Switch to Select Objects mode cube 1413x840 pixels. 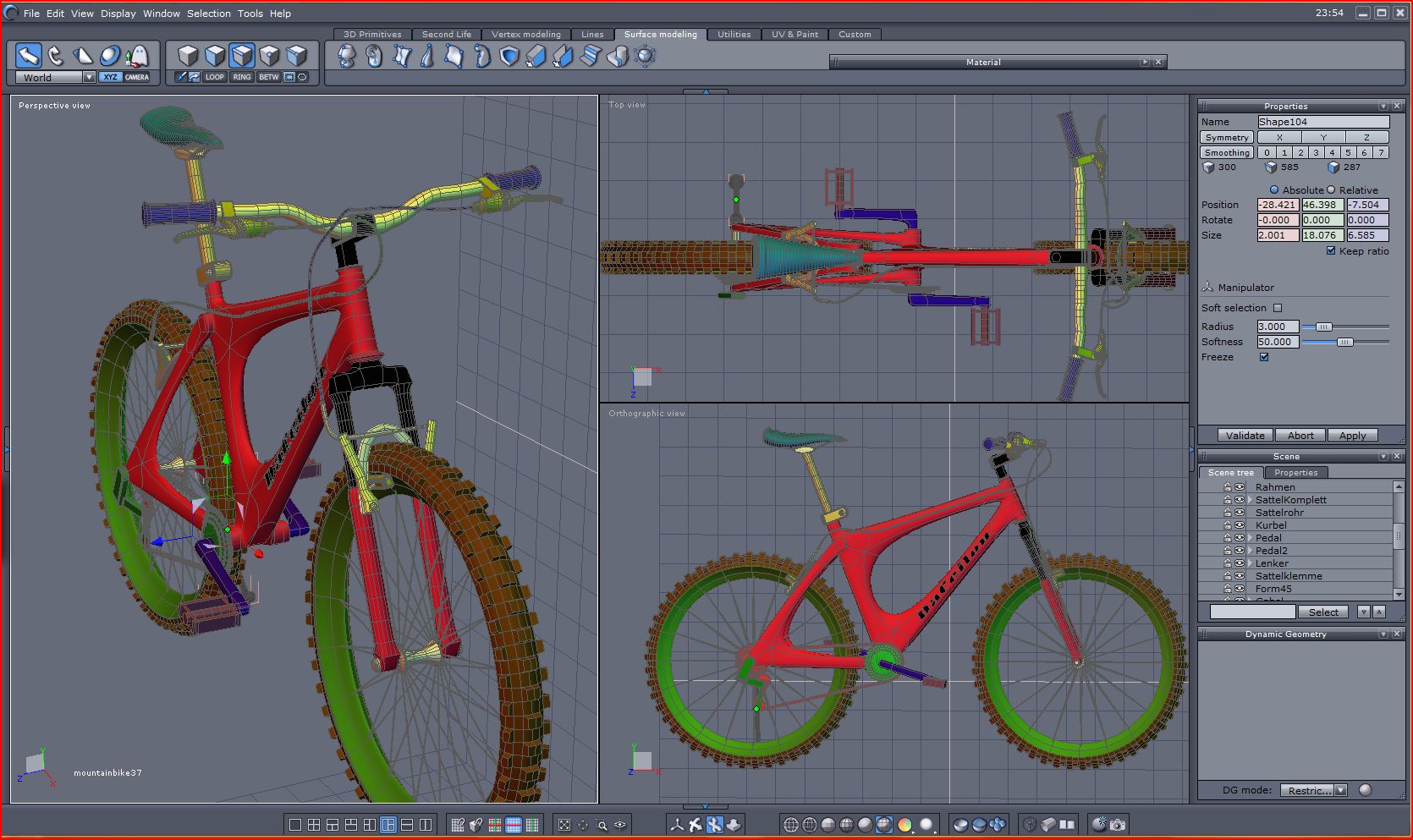click(188, 56)
